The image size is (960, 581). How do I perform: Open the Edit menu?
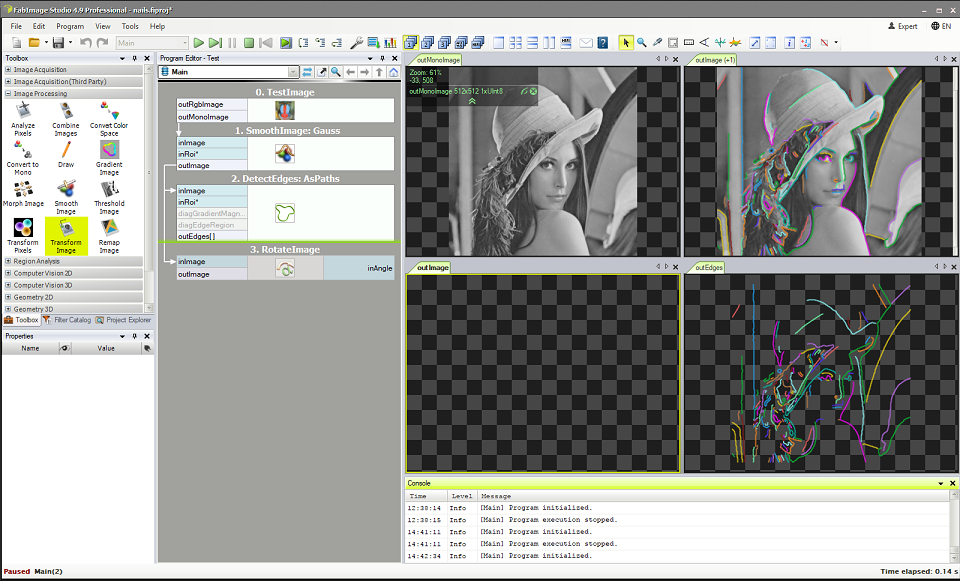[39, 26]
